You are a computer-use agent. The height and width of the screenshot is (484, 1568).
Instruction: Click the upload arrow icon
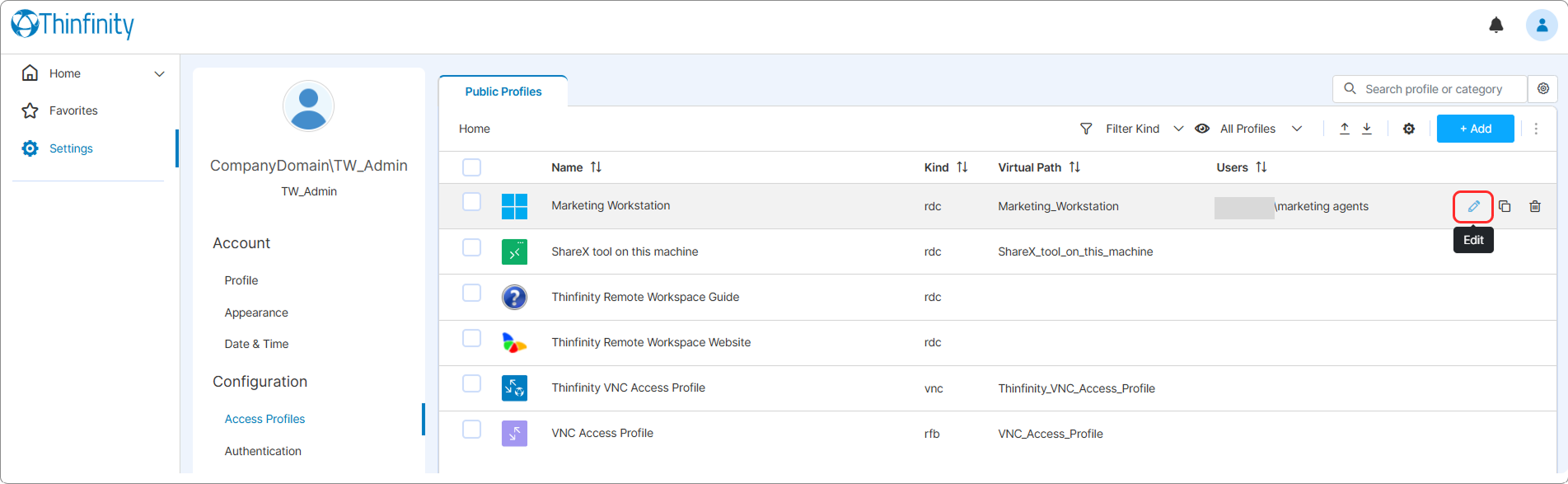tap(1345, 129)
